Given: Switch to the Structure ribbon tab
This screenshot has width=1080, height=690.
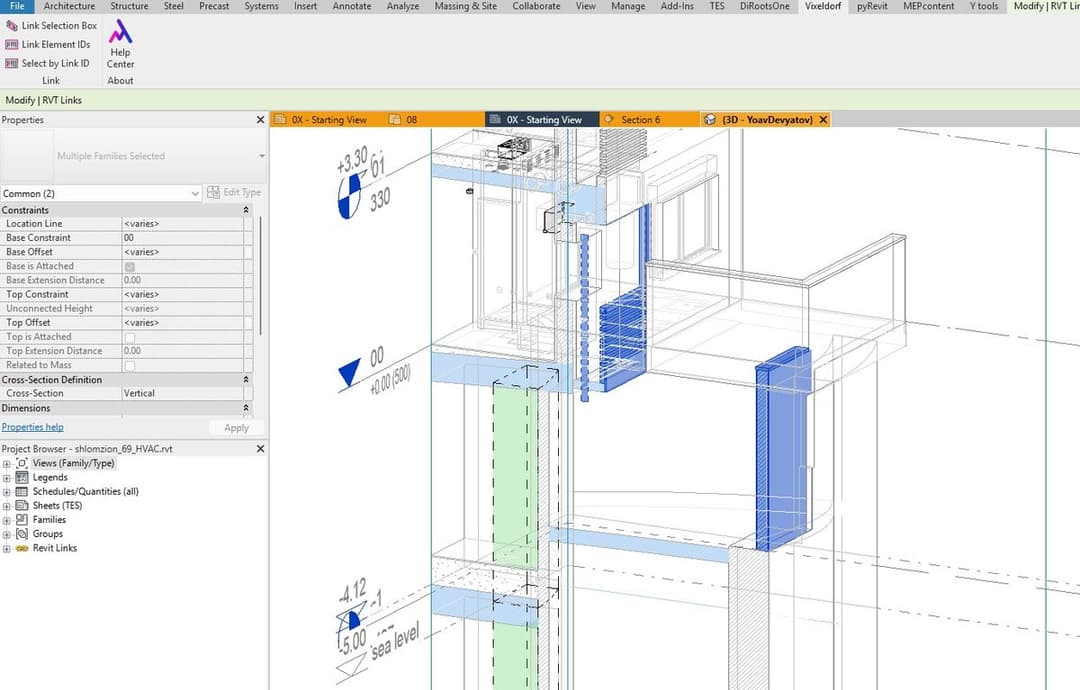Looking at the screenshot, I should [x=129, y=6].
